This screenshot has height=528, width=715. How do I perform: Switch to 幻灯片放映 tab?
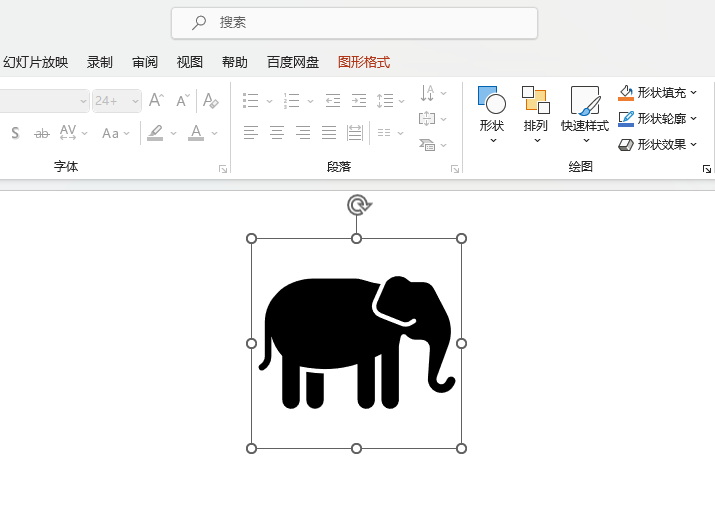pos(35,62)
